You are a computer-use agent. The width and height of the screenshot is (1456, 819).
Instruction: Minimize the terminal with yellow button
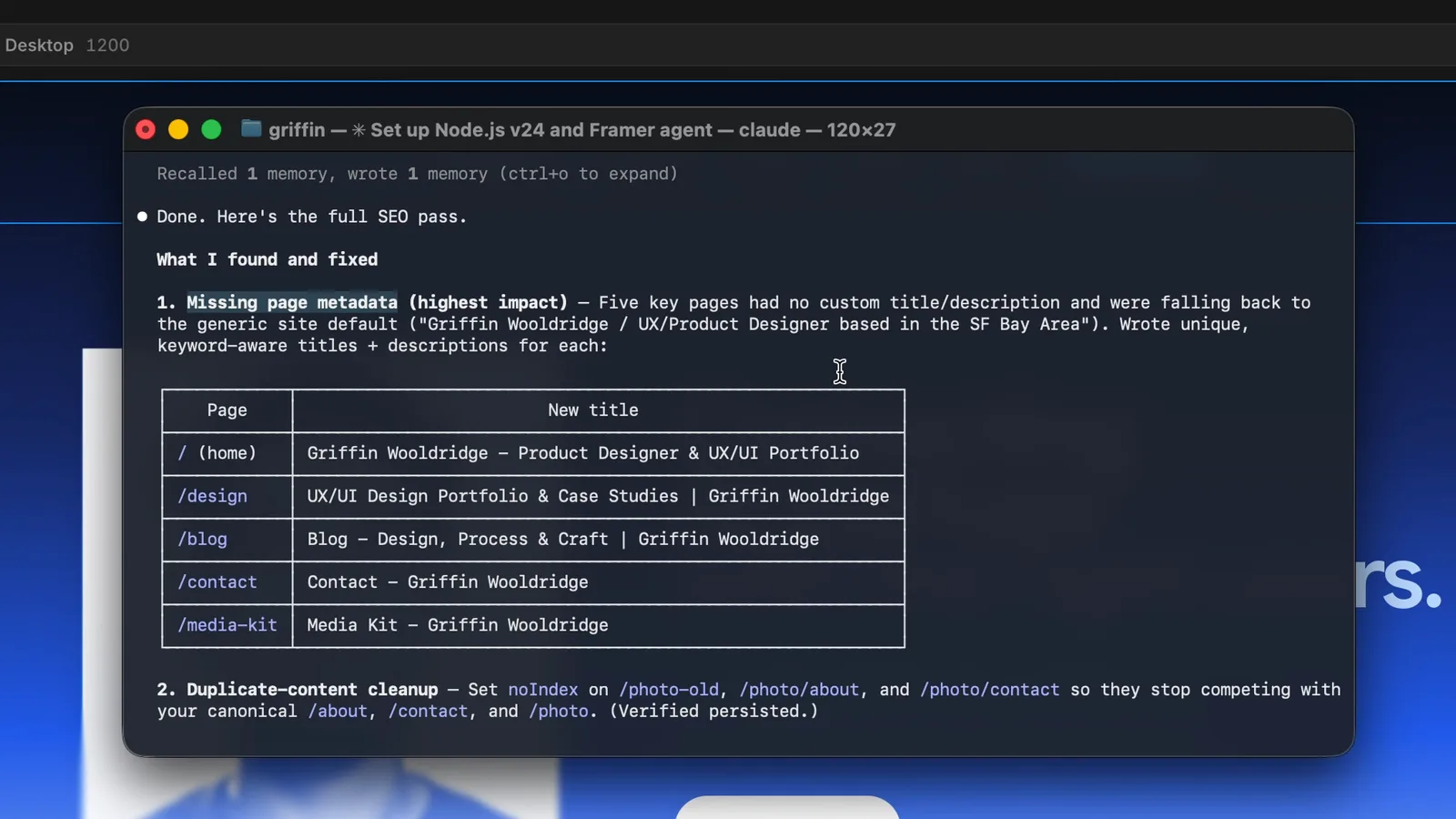point(178,130)
